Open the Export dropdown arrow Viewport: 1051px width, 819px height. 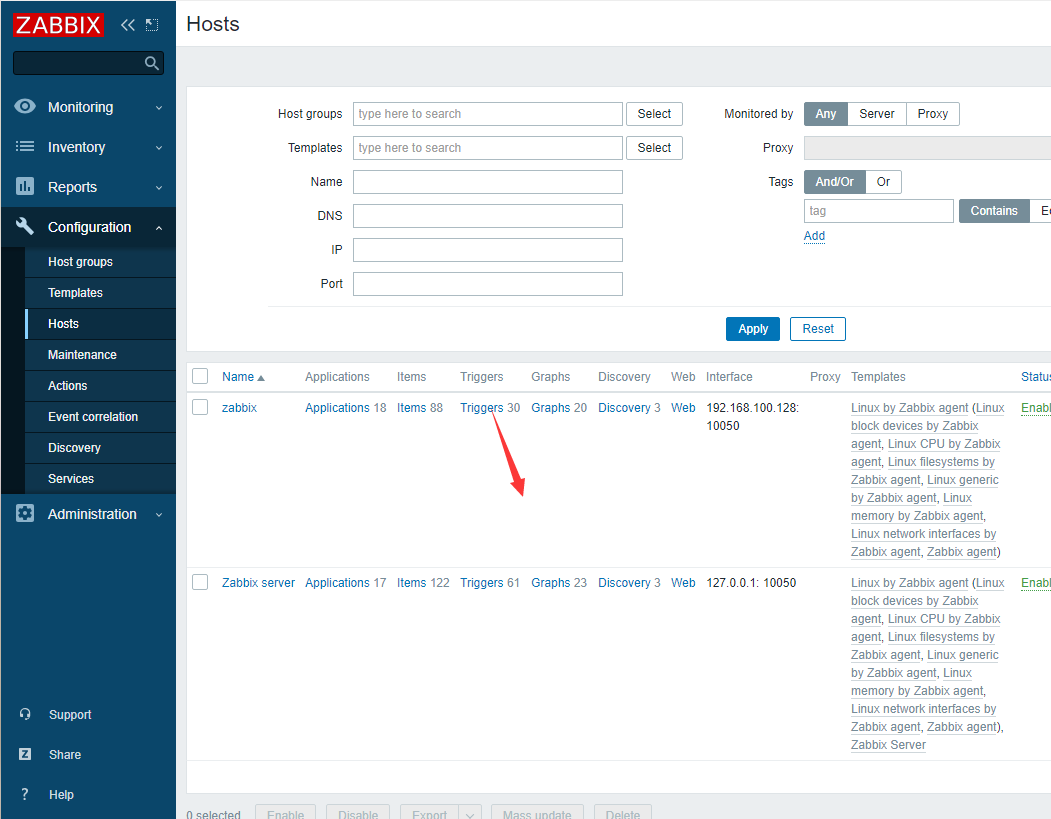pyautogui.click(x=470, y=814)
